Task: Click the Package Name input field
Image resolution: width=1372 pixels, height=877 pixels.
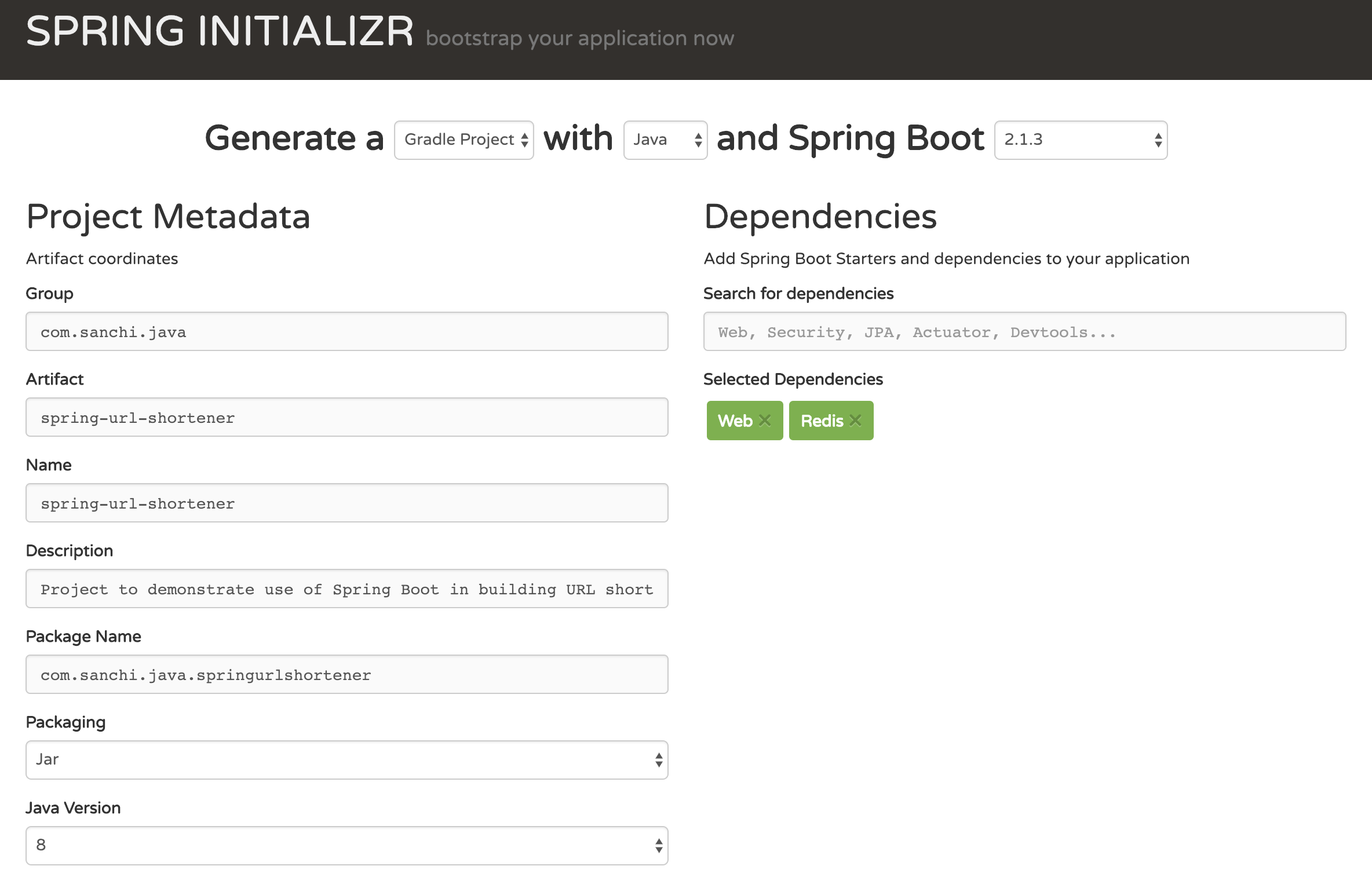Action: coord(346,674)
